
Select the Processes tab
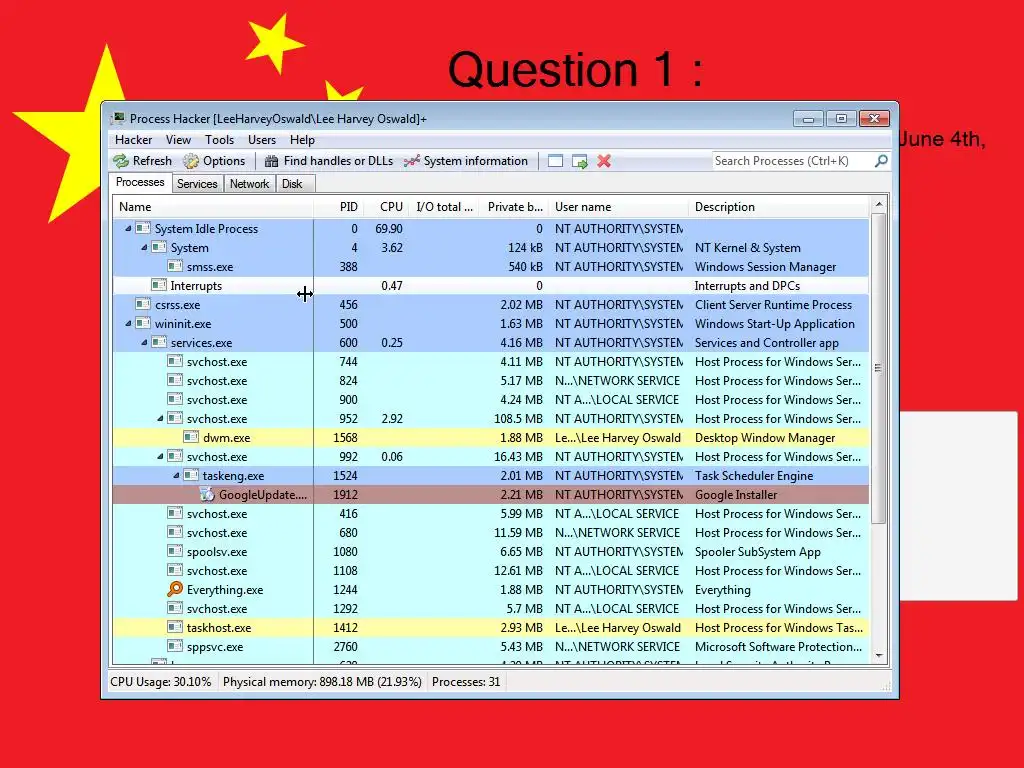click(140, 182)
